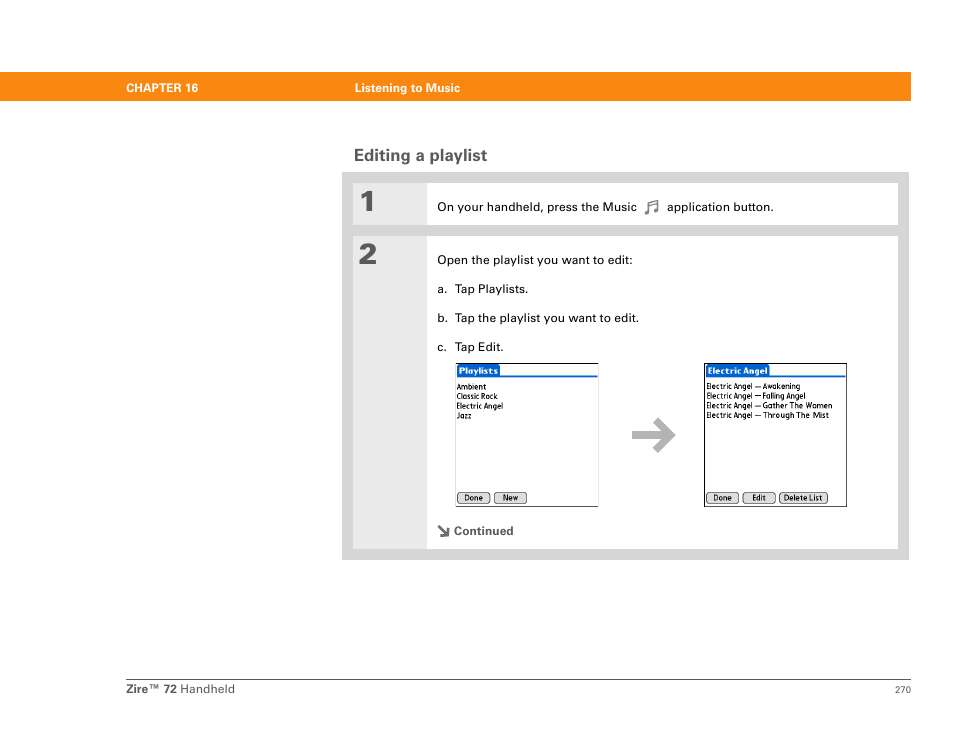This screenshot has width=954, height=738.
Task: Click the 'Tap Edit.' instruction text
Action: pos(479,347)
